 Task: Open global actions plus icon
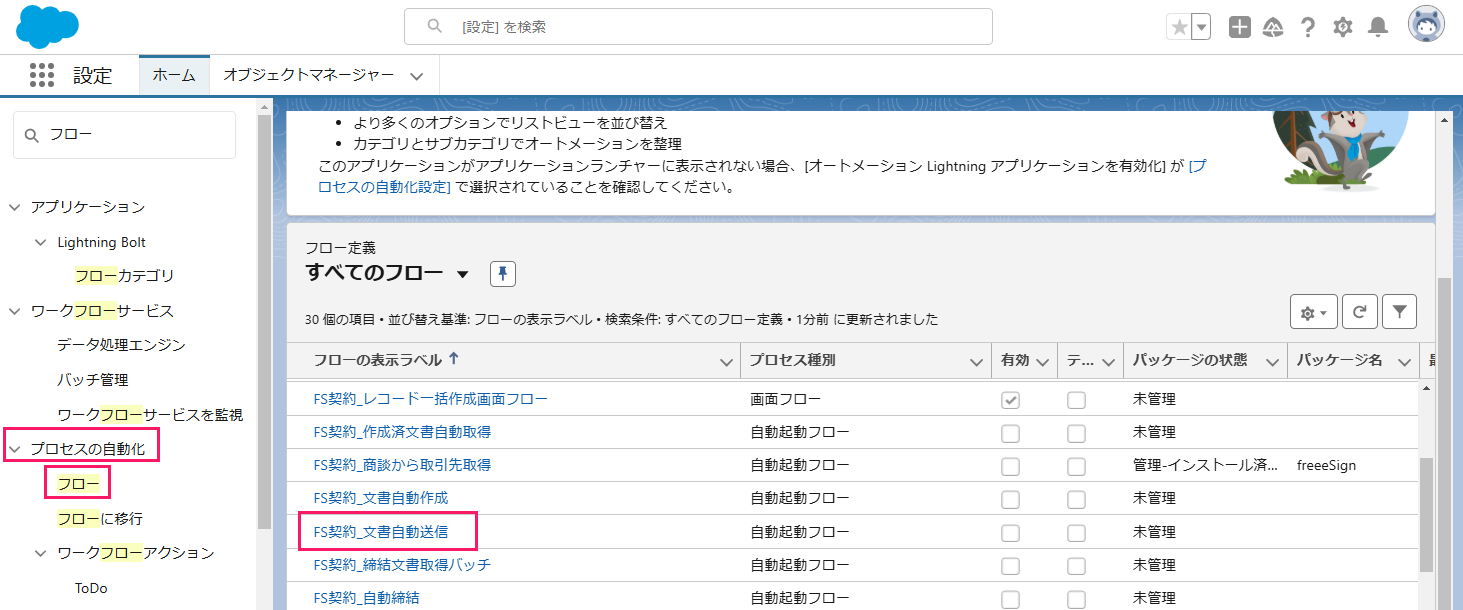pyautogui.click(x=1240, y=27)
